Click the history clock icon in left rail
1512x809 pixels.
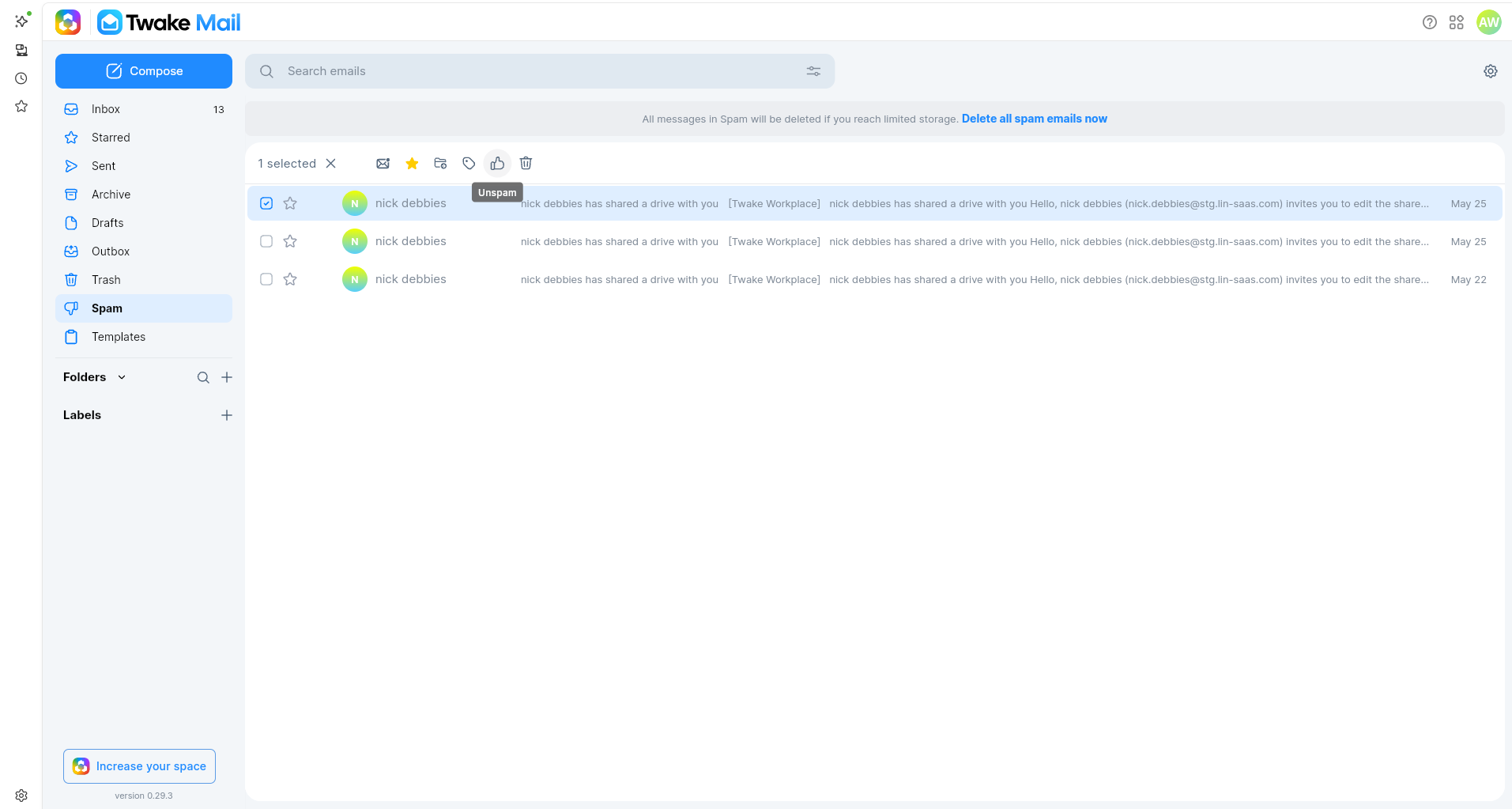pyautogui.click(x=21, y=78)
